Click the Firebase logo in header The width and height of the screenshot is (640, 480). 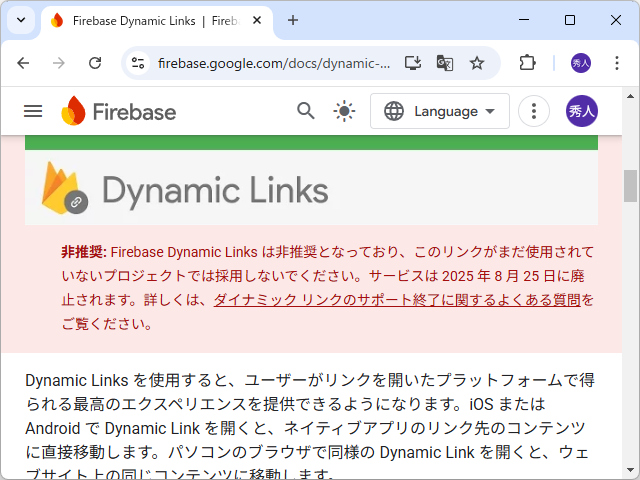click(119, 111)
